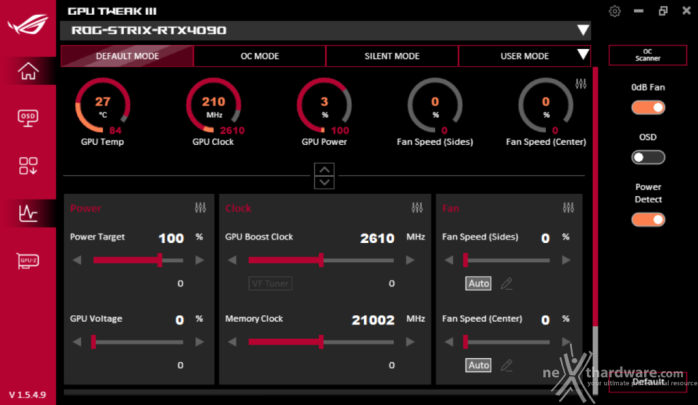
Task: Decrease Fan Speed (Center) with left arrow
Action: (x=449, y=342)
